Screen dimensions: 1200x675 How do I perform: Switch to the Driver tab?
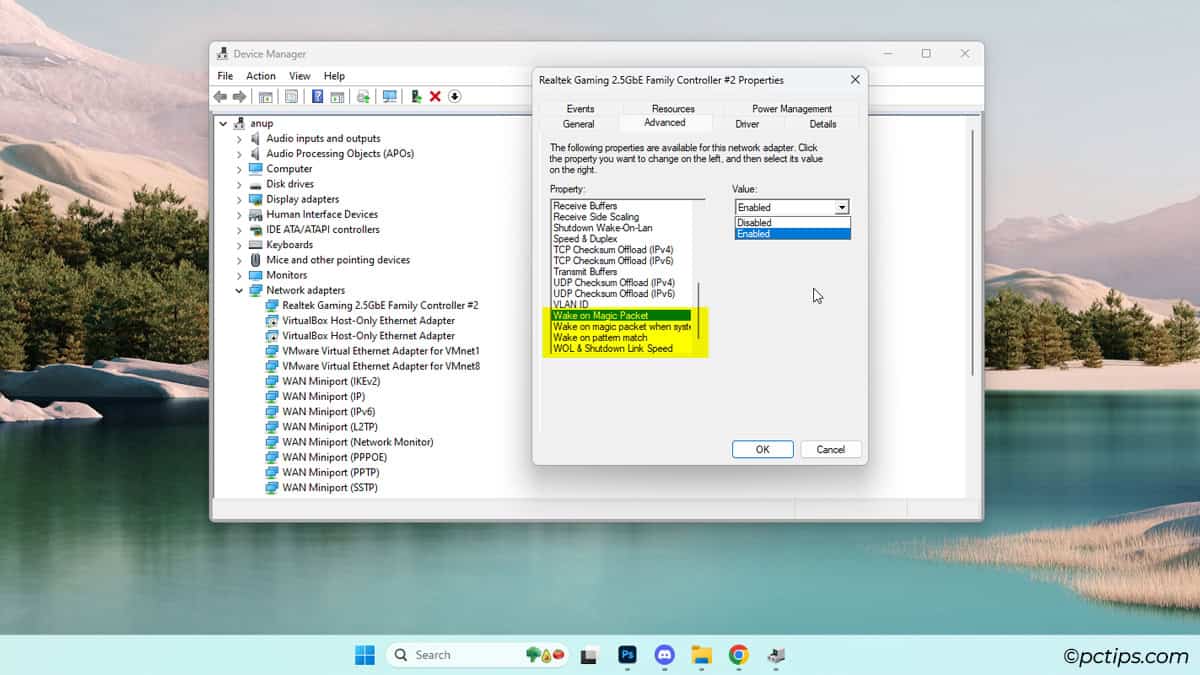tap(747, 124)
